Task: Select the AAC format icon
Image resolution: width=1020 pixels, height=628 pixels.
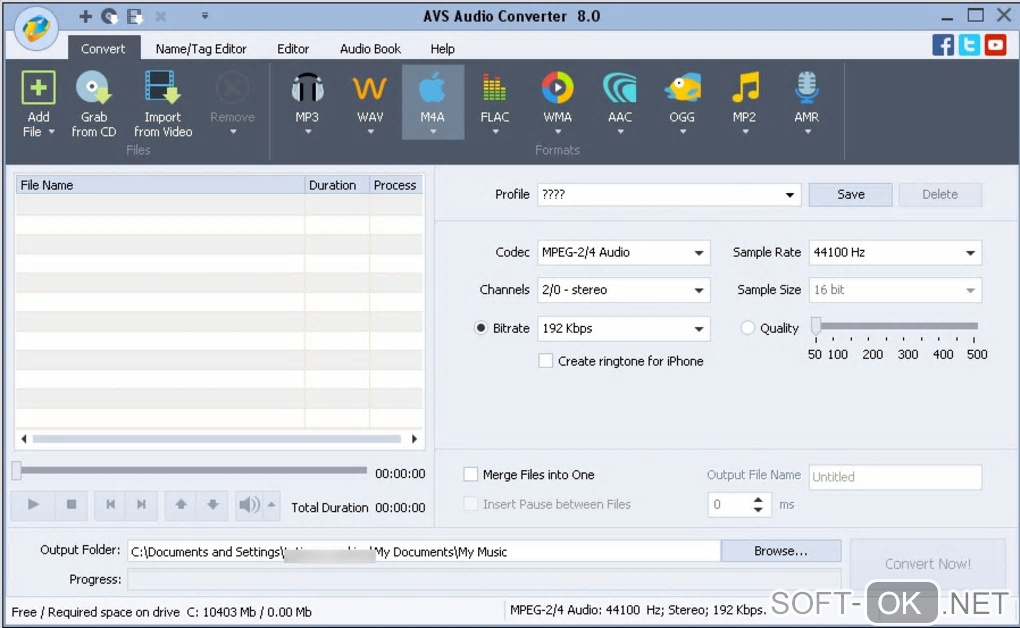Action: click(619, 88)
